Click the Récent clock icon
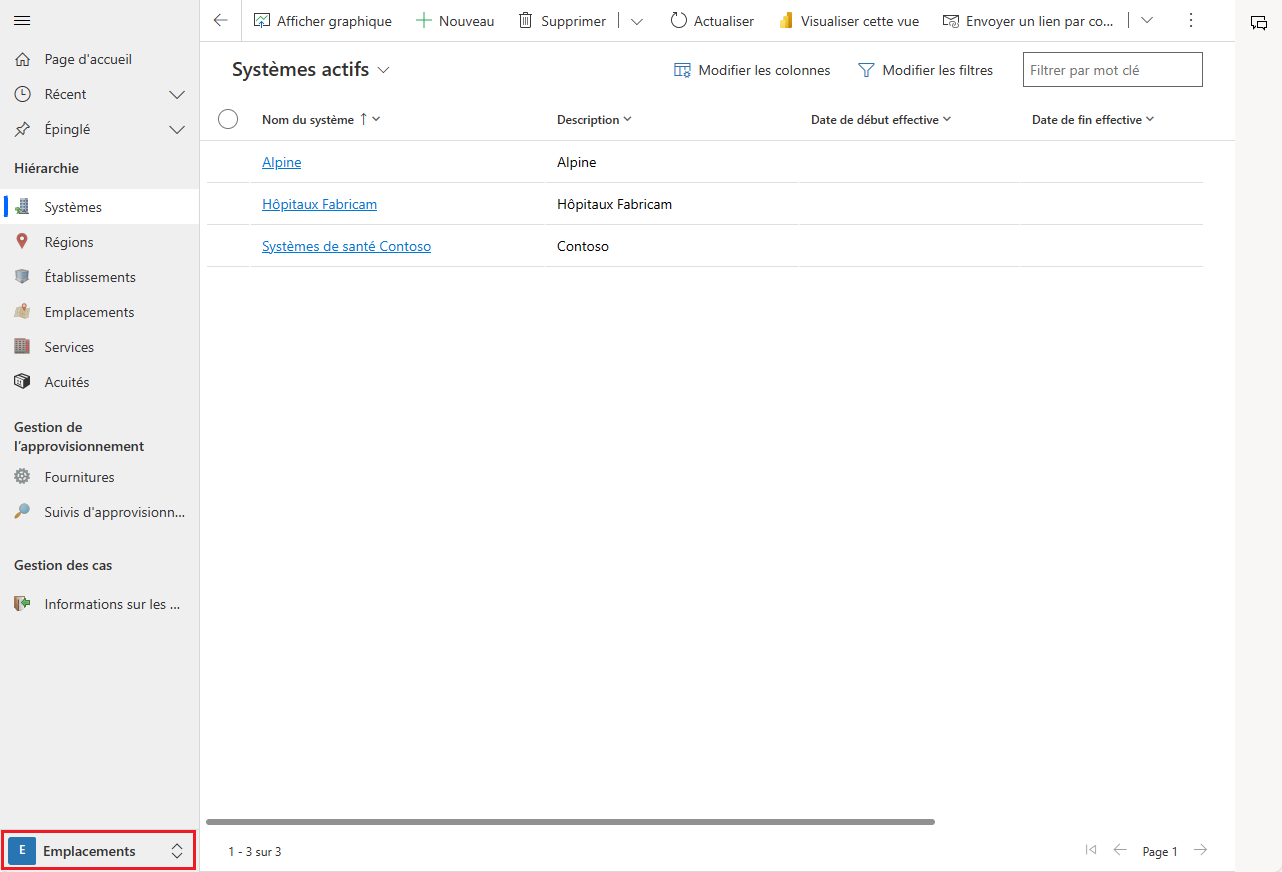 pos(23,94)
